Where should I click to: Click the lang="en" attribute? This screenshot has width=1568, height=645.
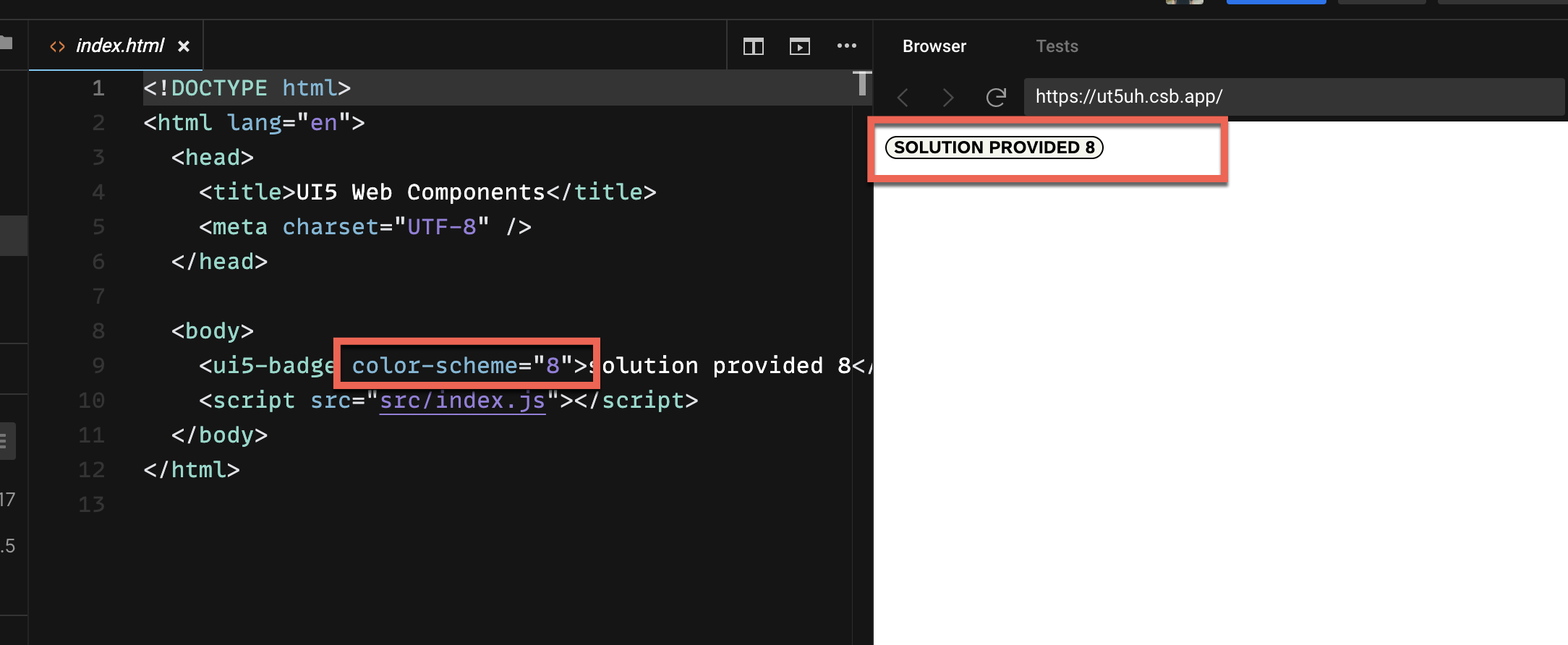pyautogui.click(x=289, y=123)
